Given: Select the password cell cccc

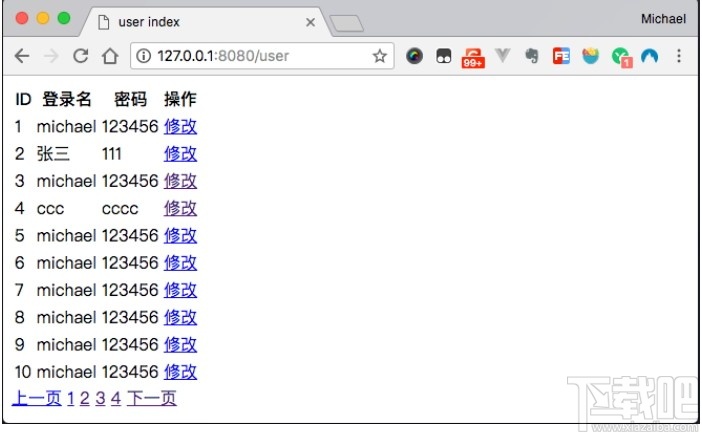Looking at the screenshot, I should (x=120, y=209).
